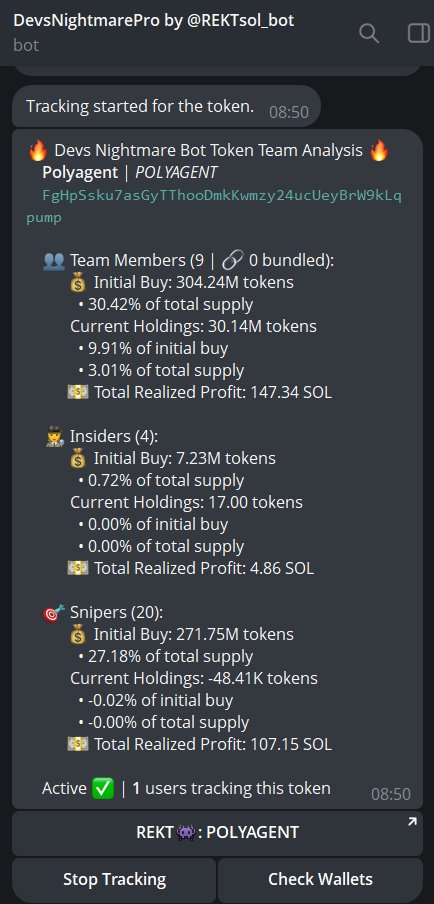Open Check Wallets
Image resolution: width=434 pixels, height=904 pixels.
(320, 880)
